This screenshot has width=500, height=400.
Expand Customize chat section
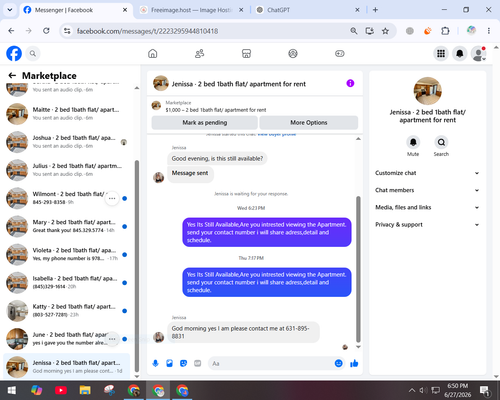click(x=427, y=173)
